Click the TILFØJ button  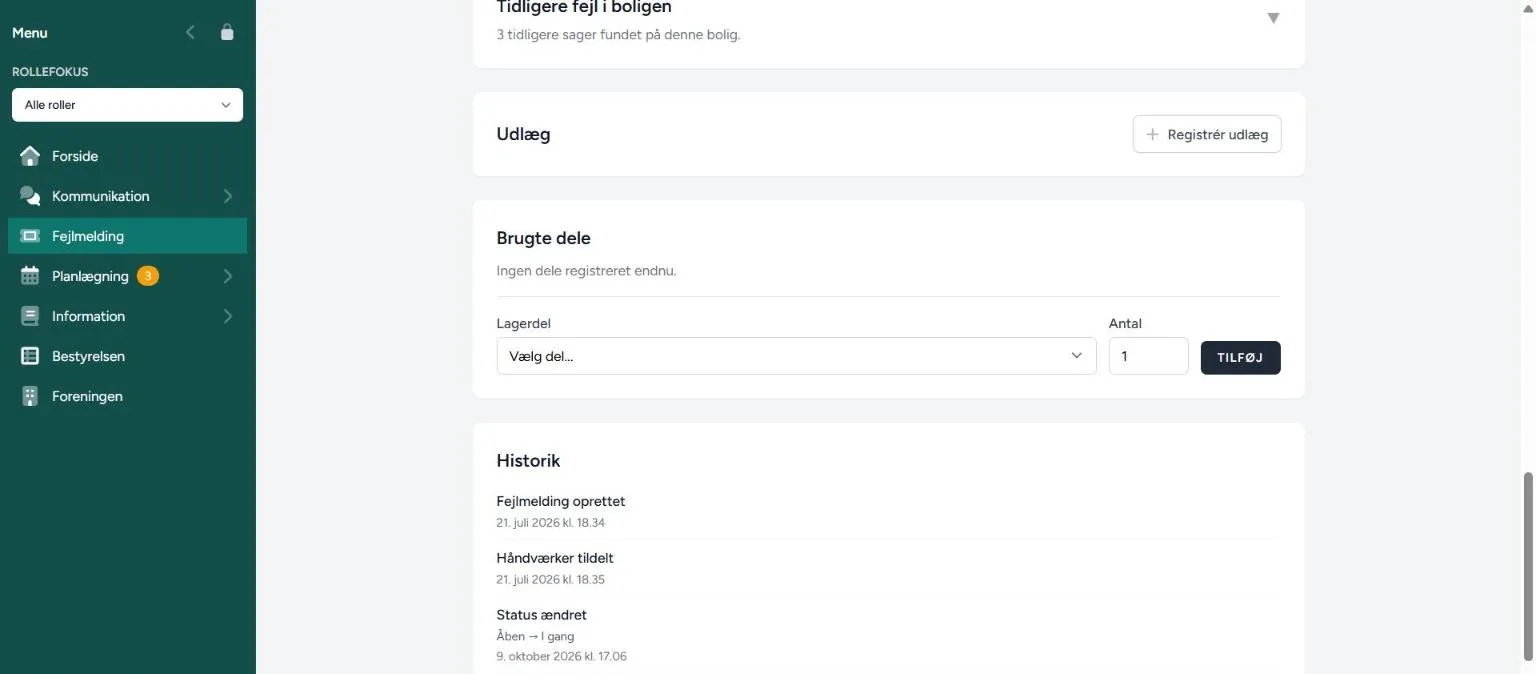(x=1240, y=357)
